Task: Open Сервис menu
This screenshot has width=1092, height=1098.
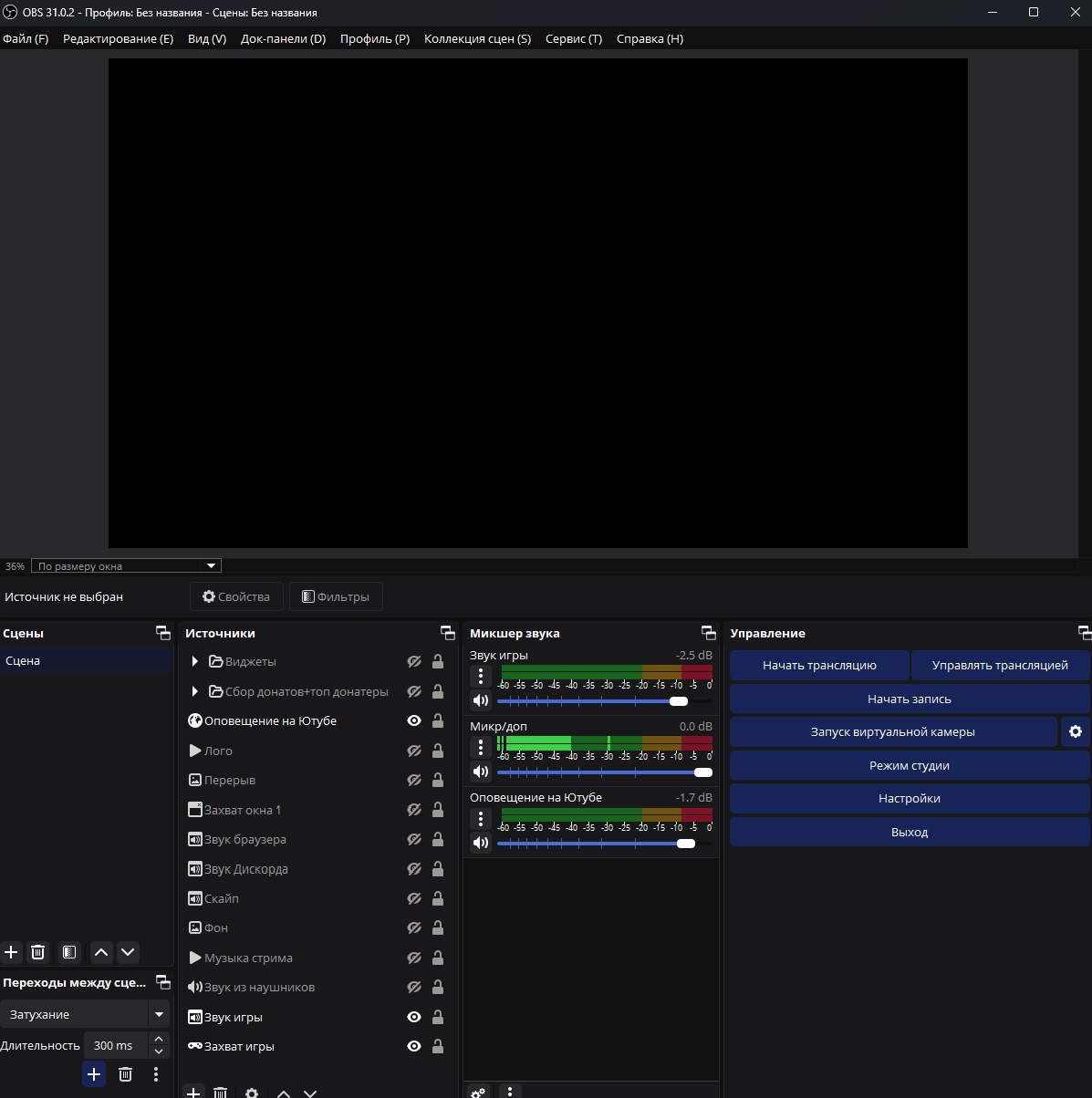Action: [574, 38]
